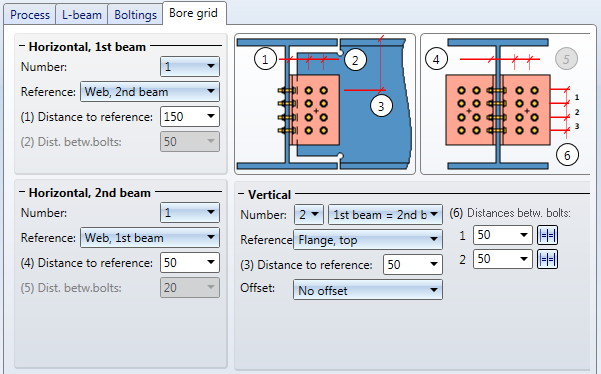
Task: Open the Web, 2nd beam reference dropdown
Action: tap(150, 92)
